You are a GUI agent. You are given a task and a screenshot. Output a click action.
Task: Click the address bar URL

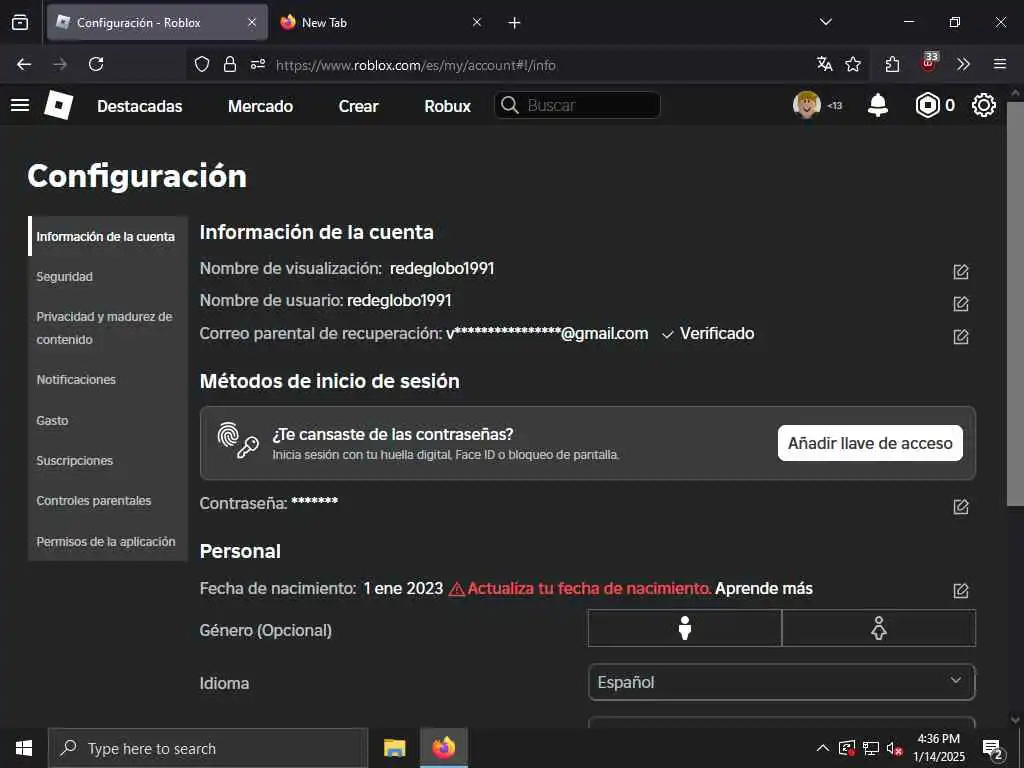pos(415,65)
